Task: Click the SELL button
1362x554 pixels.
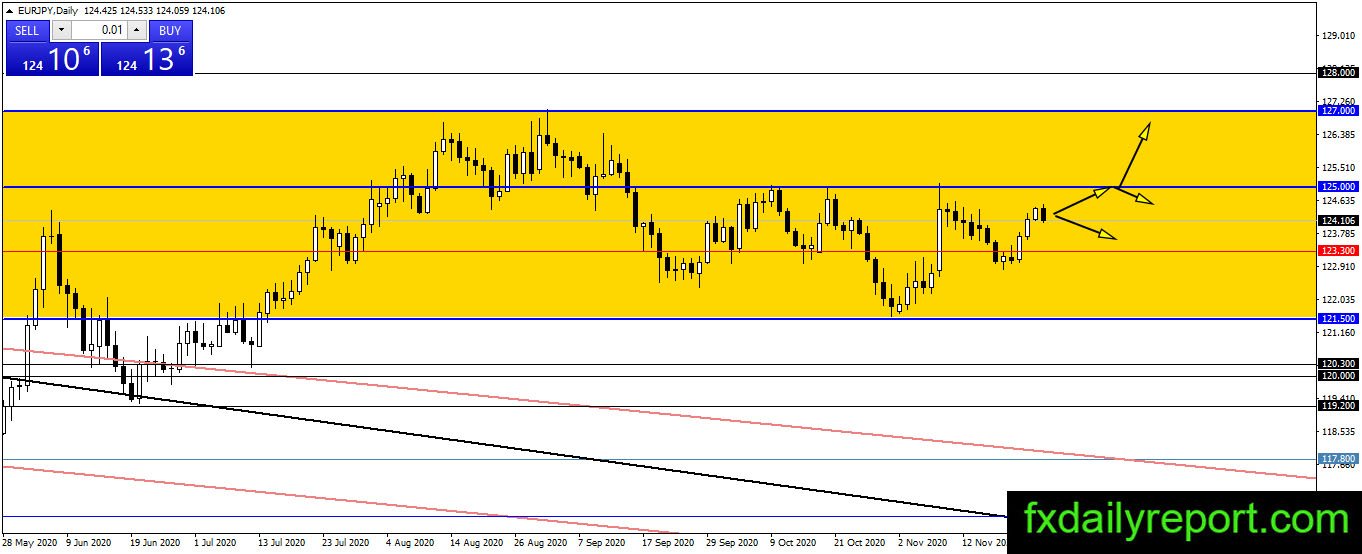Action: 27,31
